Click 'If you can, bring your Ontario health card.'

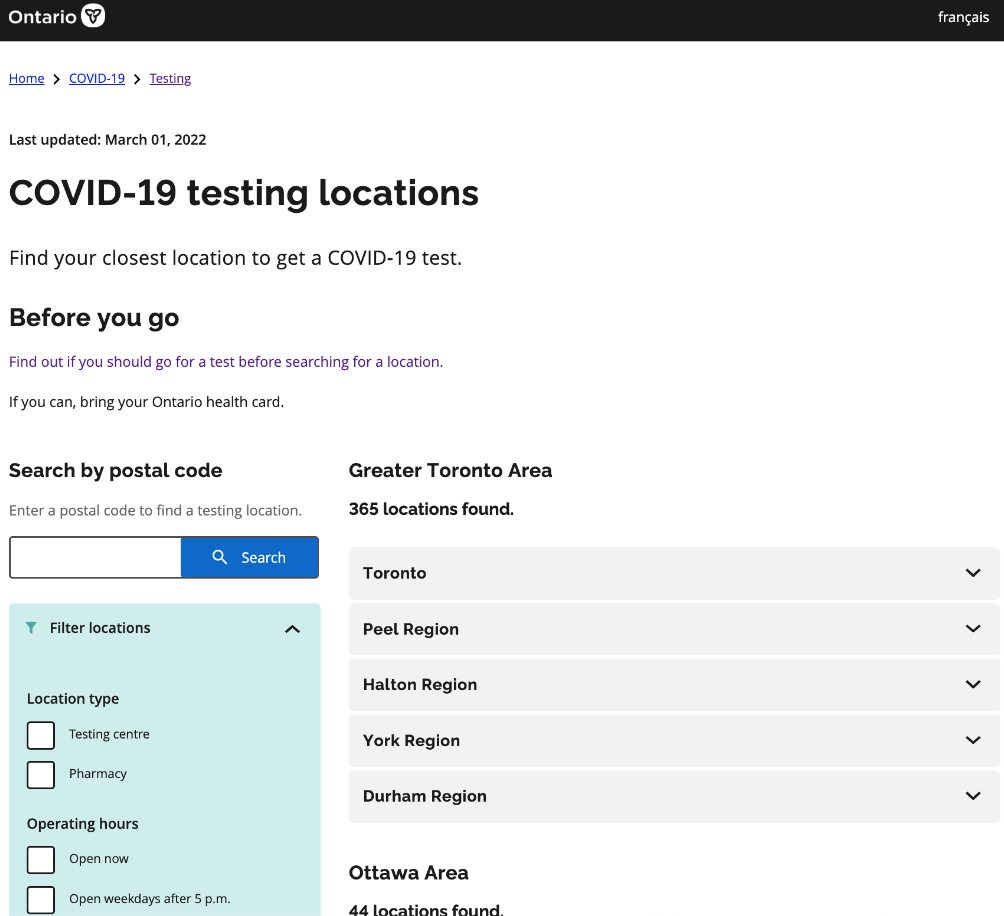(147, 402)
